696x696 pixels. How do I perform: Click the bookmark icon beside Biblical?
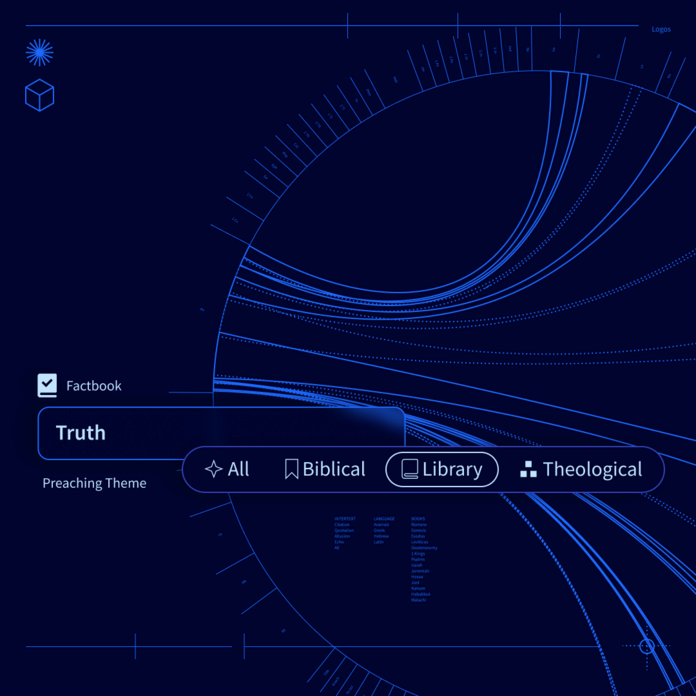(x=291, y=469)
